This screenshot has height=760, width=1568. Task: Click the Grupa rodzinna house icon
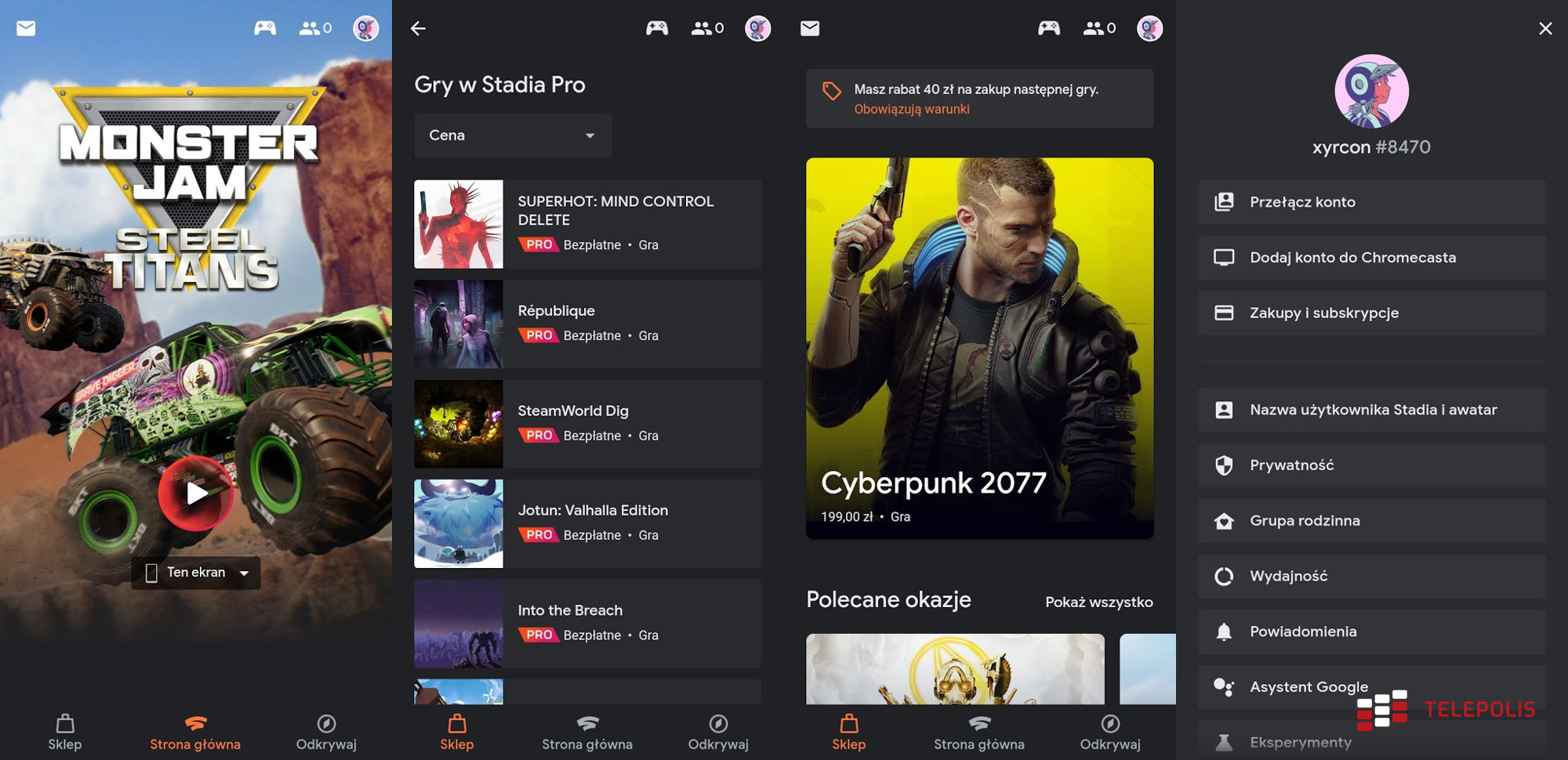(x=1224, y=521)
